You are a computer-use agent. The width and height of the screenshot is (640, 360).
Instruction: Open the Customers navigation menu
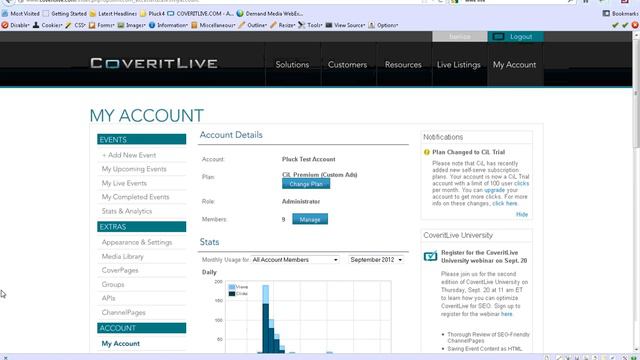click(x=347, y=64)
